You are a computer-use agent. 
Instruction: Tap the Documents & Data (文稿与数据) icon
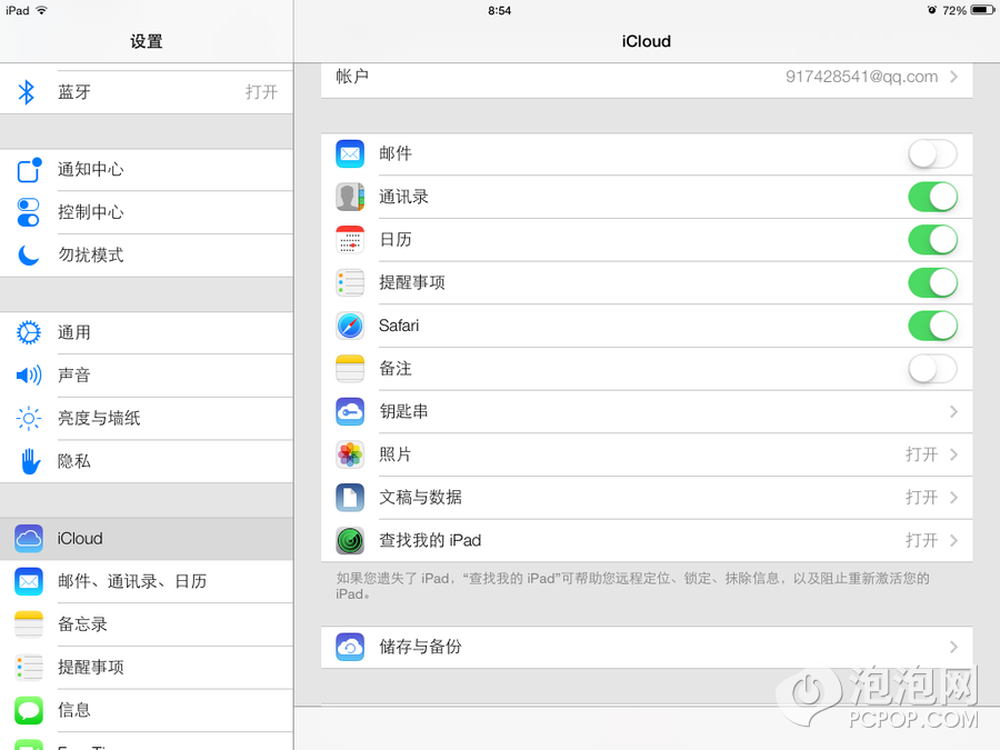tap(350, 497)
